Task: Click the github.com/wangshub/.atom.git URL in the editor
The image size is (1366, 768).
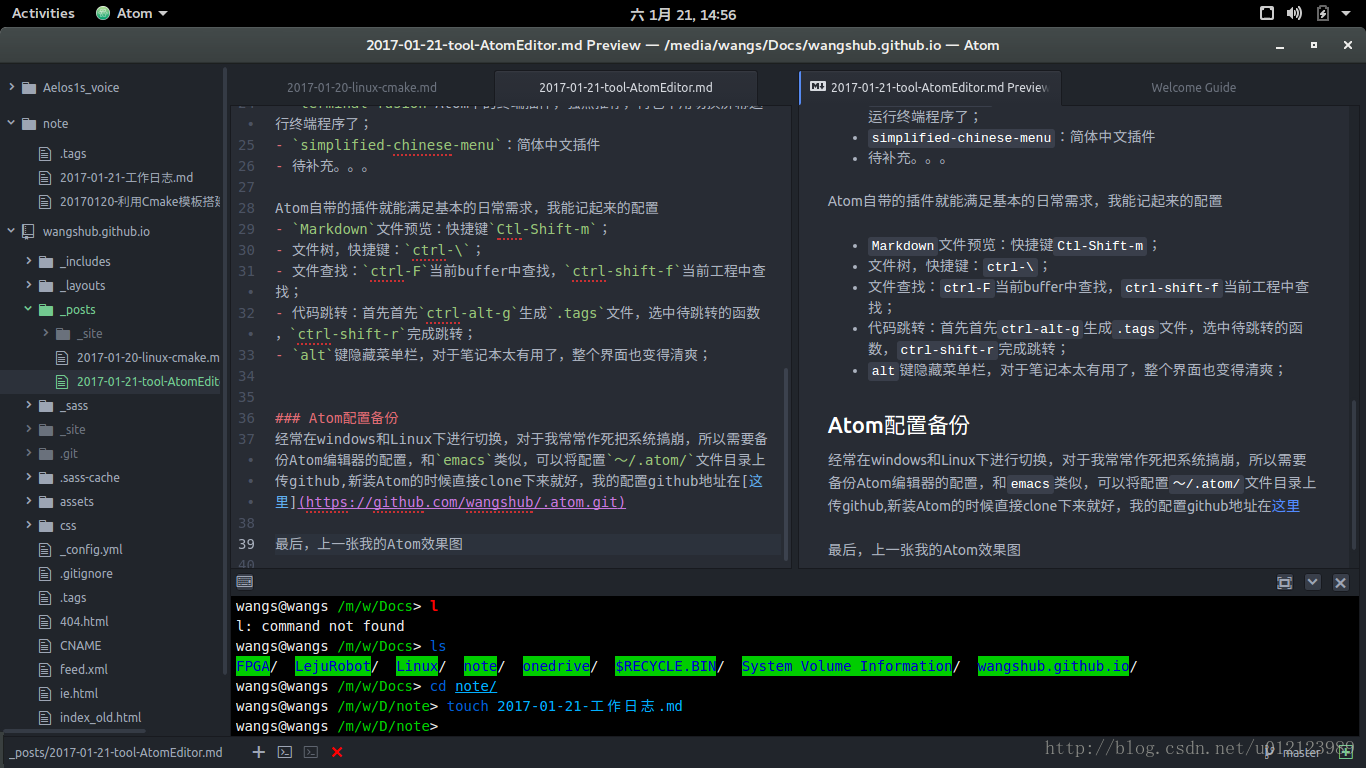Action: 461,502
